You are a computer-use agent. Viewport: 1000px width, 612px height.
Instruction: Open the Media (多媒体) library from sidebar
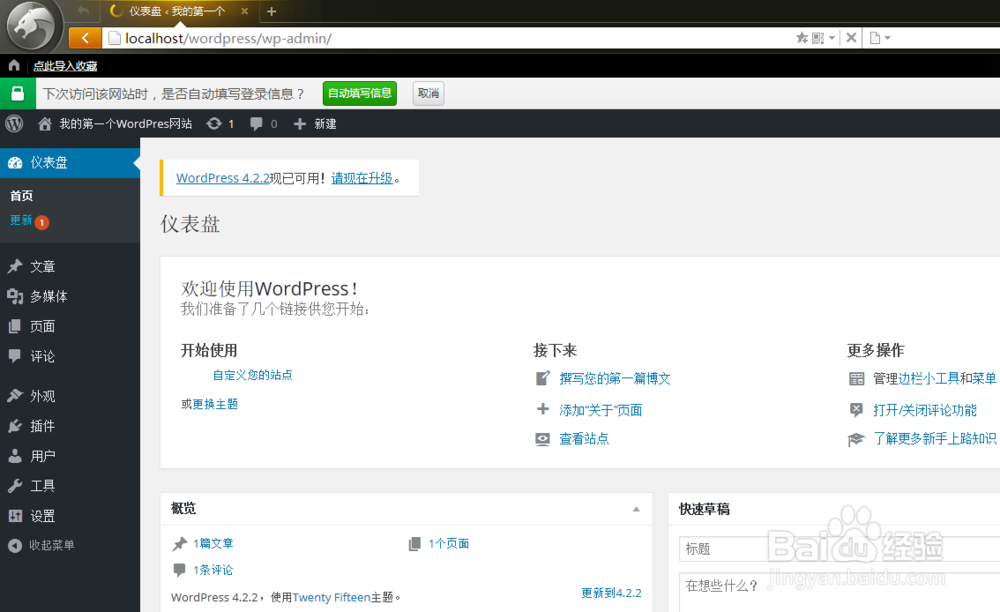tap(44, 296)
